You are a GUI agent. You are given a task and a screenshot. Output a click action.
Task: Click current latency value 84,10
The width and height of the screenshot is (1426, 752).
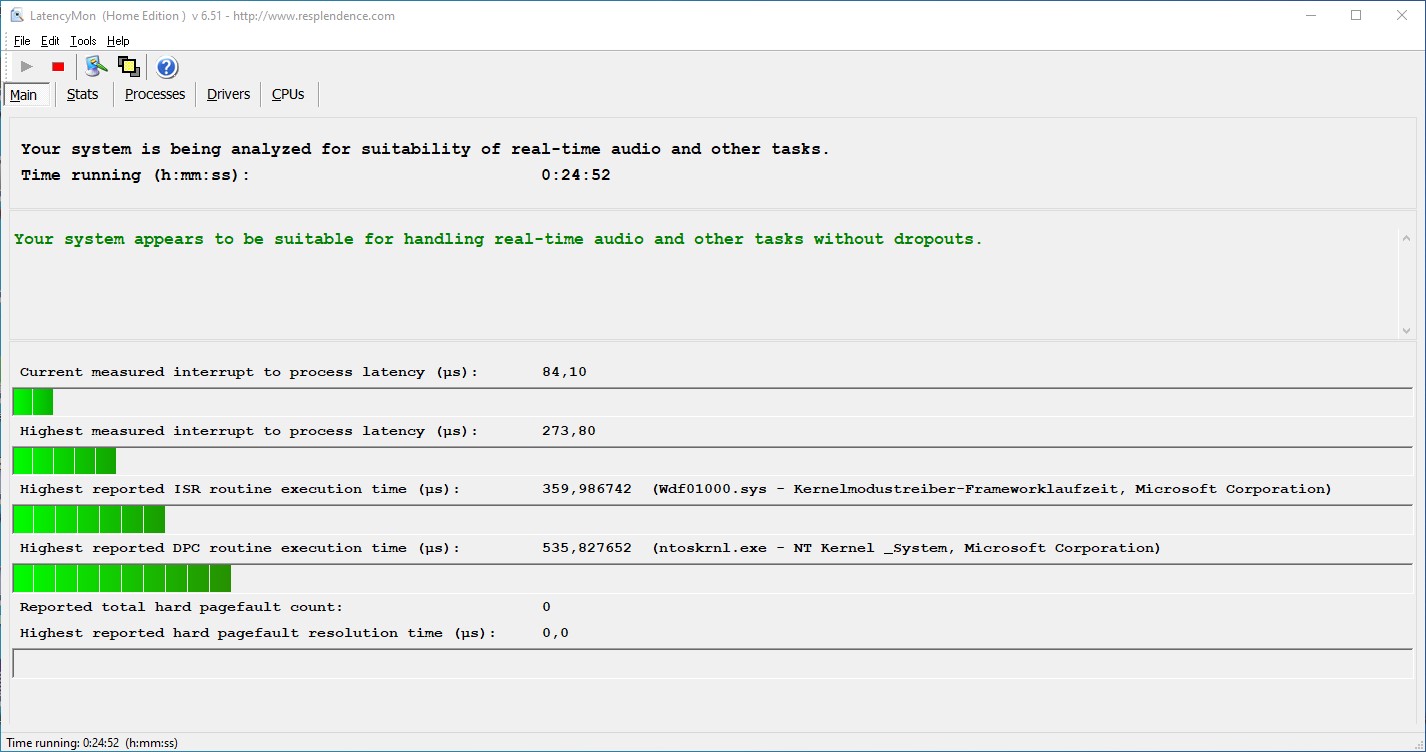pos(564,372)
